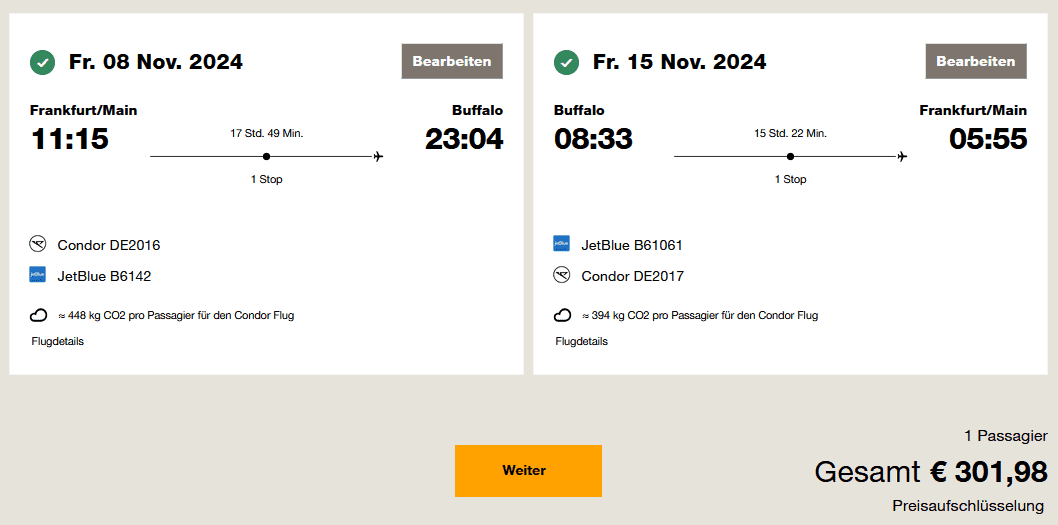Click the Fr. 08 Nov. 2024 date heading

tap(156, 62)
